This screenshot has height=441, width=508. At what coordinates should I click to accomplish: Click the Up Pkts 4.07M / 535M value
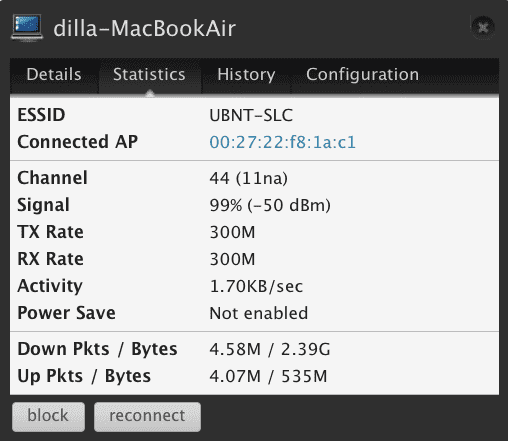tap(268, 376)
